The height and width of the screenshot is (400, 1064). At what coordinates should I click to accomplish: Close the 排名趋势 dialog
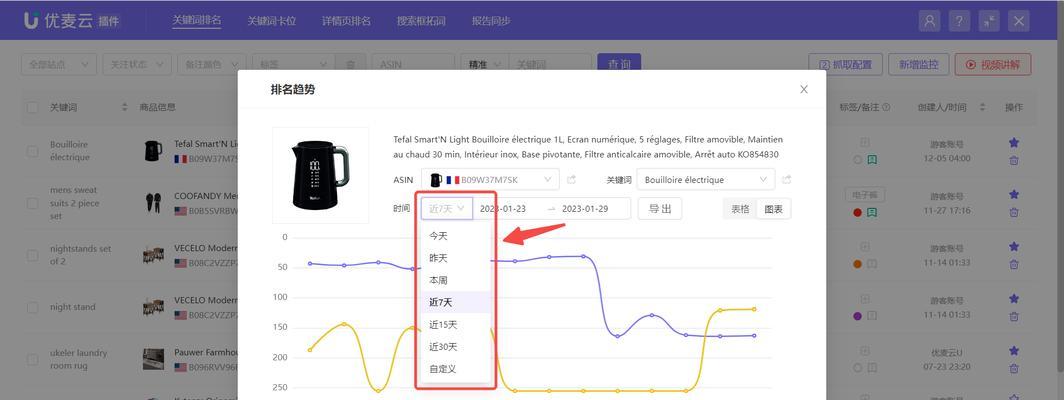click(x=804, y=89)
